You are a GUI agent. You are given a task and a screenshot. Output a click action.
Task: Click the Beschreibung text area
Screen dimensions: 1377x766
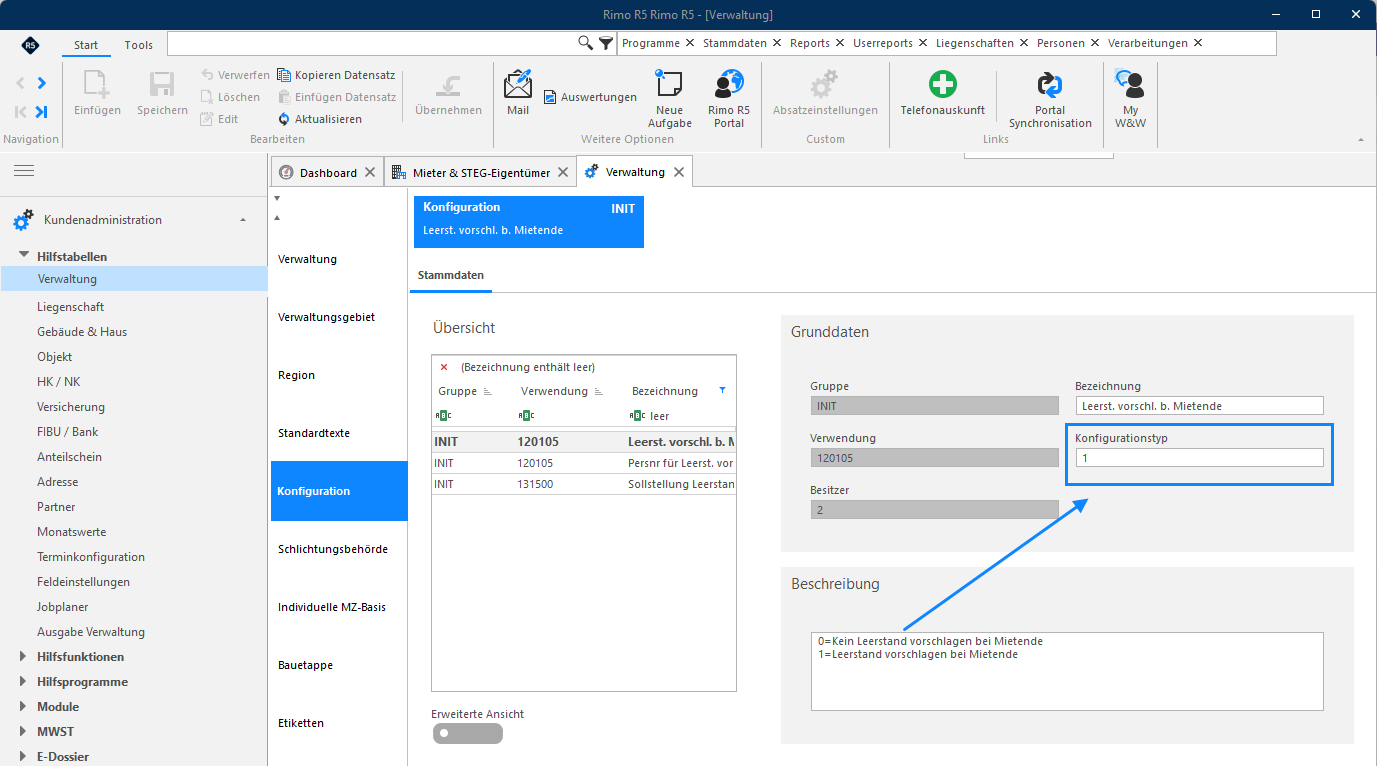[1067, 671]
